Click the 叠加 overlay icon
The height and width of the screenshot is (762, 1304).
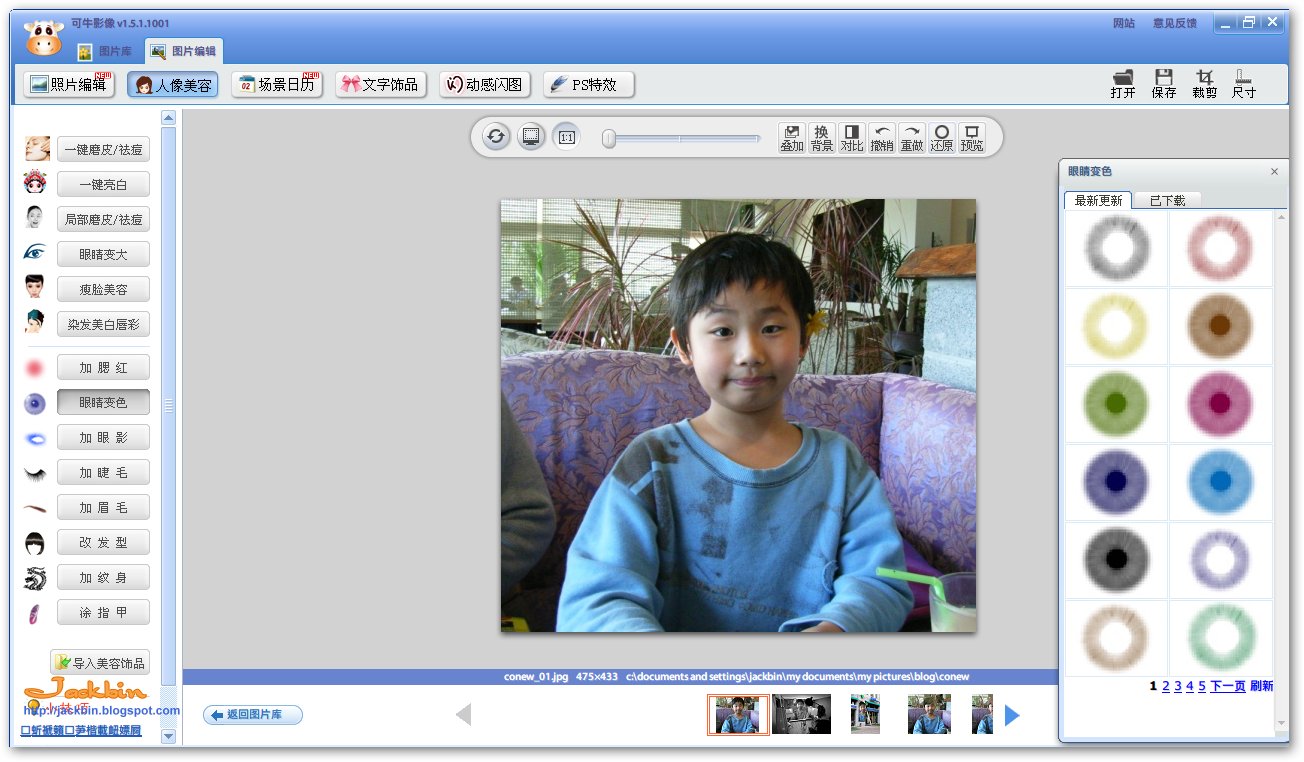point(792,138)
